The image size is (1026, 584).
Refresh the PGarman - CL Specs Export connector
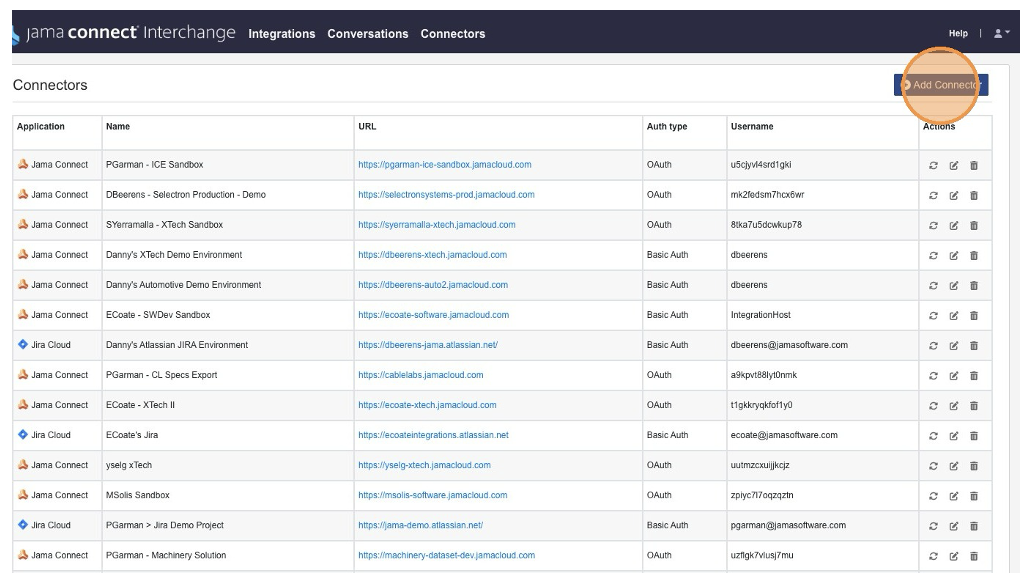933,376
